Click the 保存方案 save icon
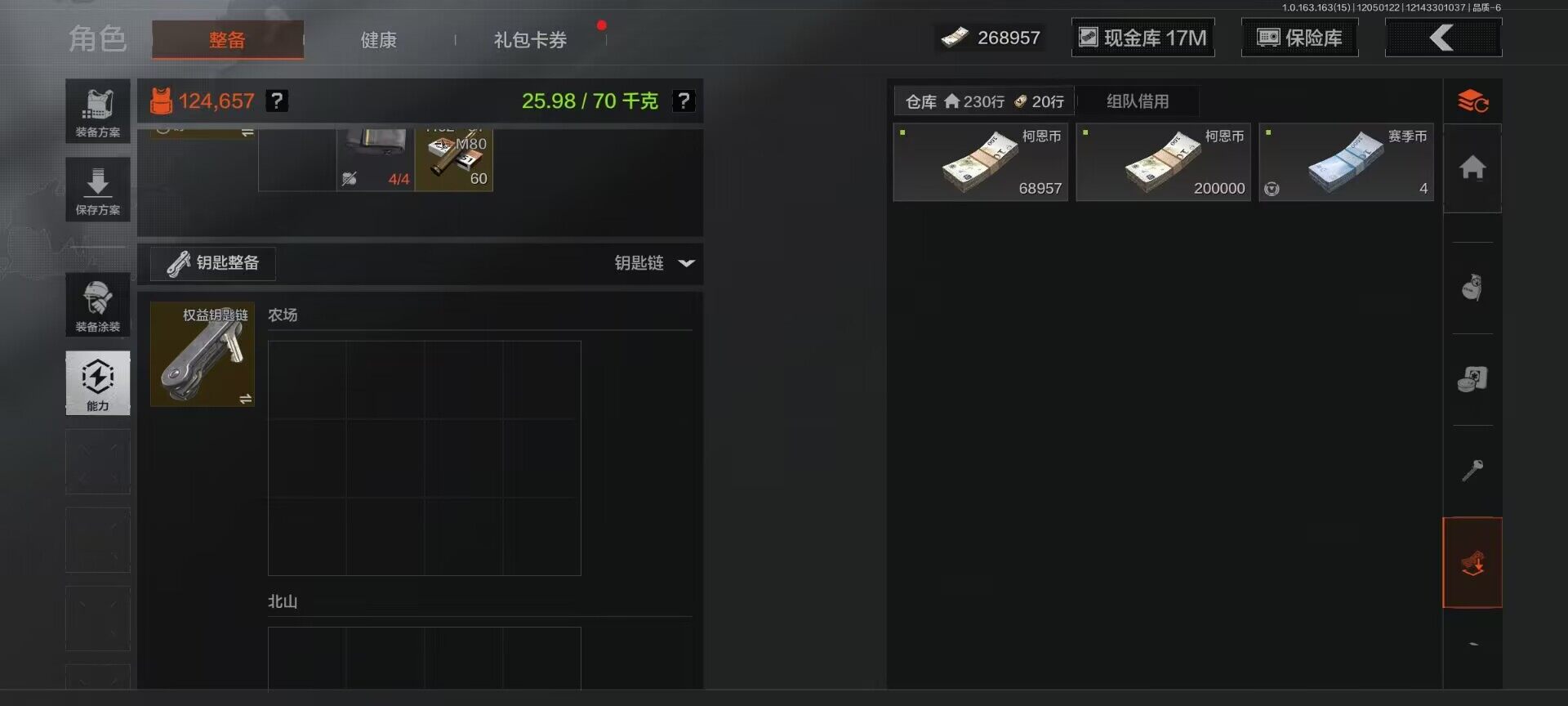Image resolution: width=1568 pixels, height=706 pixels. (x=98, y=190)
